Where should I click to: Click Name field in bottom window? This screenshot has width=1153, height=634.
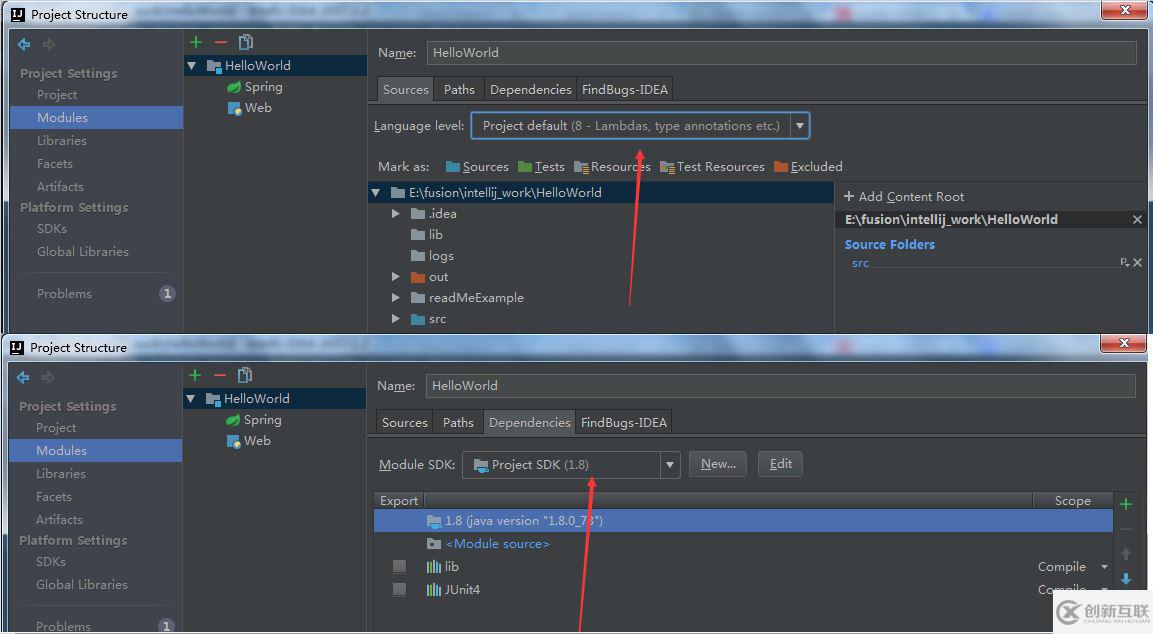(781, 385)
